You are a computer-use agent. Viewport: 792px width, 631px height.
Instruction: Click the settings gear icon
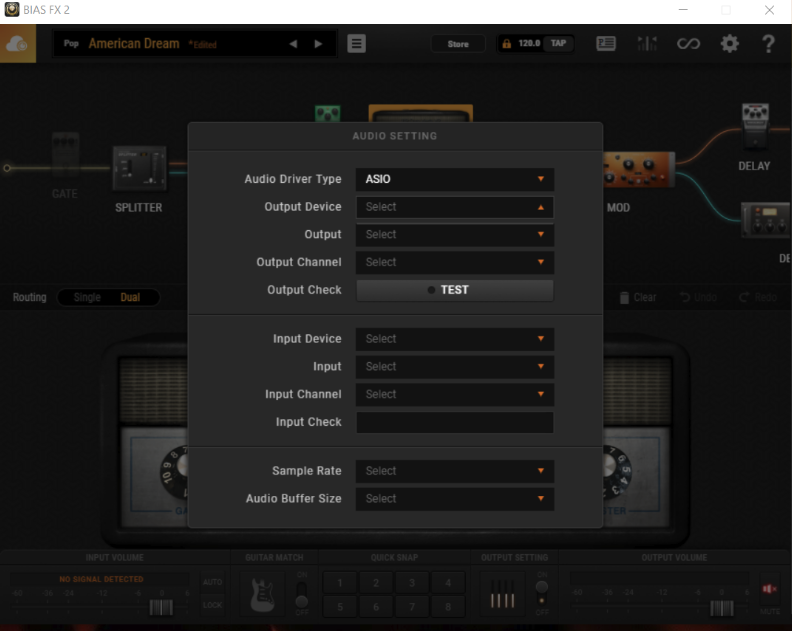[729, 44]
